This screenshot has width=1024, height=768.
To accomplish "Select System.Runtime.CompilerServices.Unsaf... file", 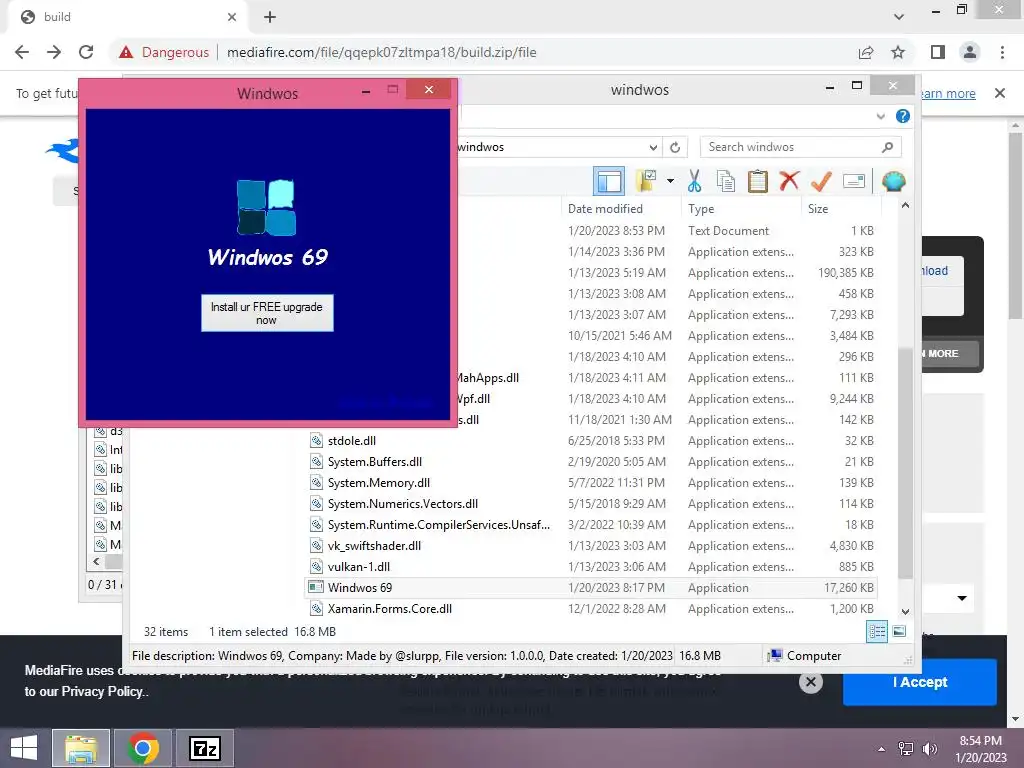I will 439,524.
